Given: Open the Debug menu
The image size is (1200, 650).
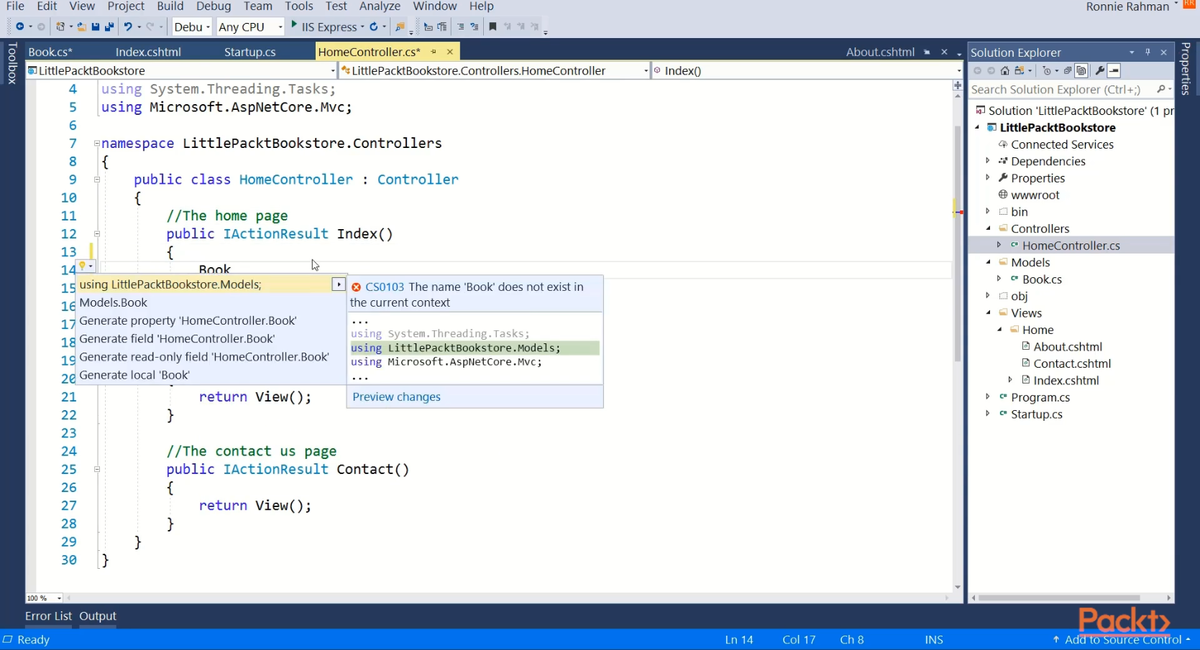Looking at the screenshot, I should pyautogui.click(x=213, y=6).
